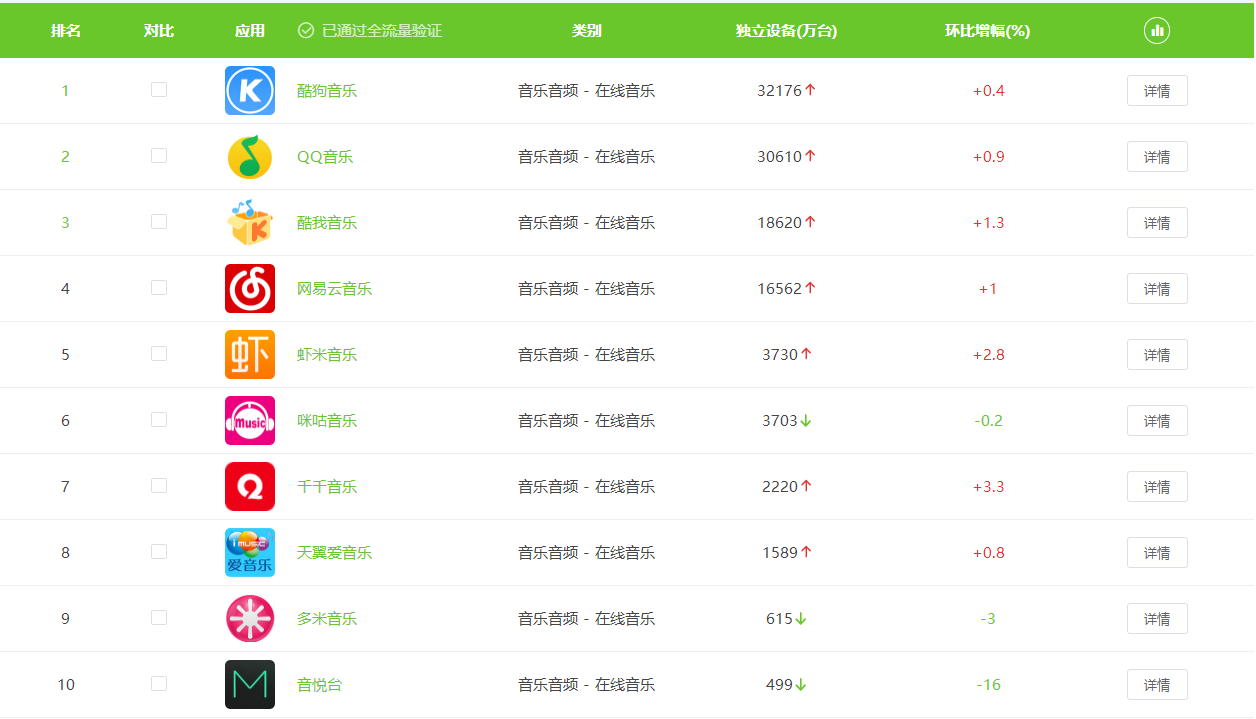The height and width of the screenshot is (719, 1256).
Task: Enable comparison checkbox for QQ音乐
Action: 159,155
